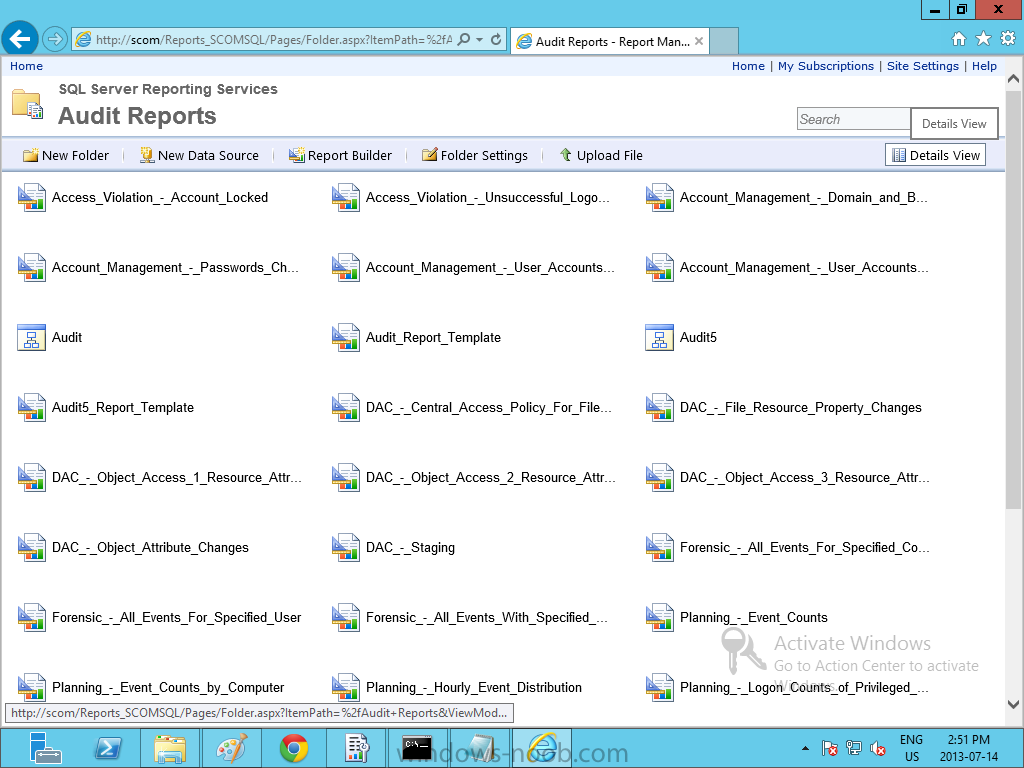
Task: Open the browser Home icon
Action: [x=958, y=39]
